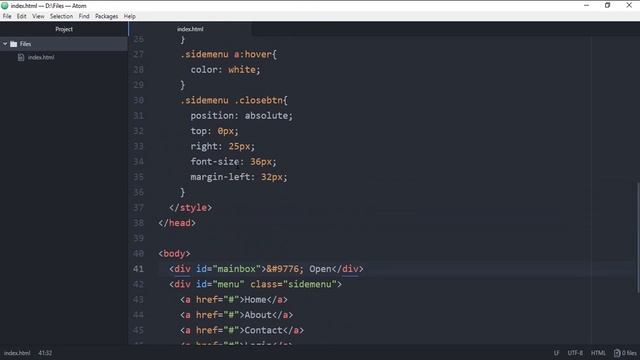This screenshot has height=360, width=640.
Task: Click the Contact anchor link line
Action: (242, 331)
